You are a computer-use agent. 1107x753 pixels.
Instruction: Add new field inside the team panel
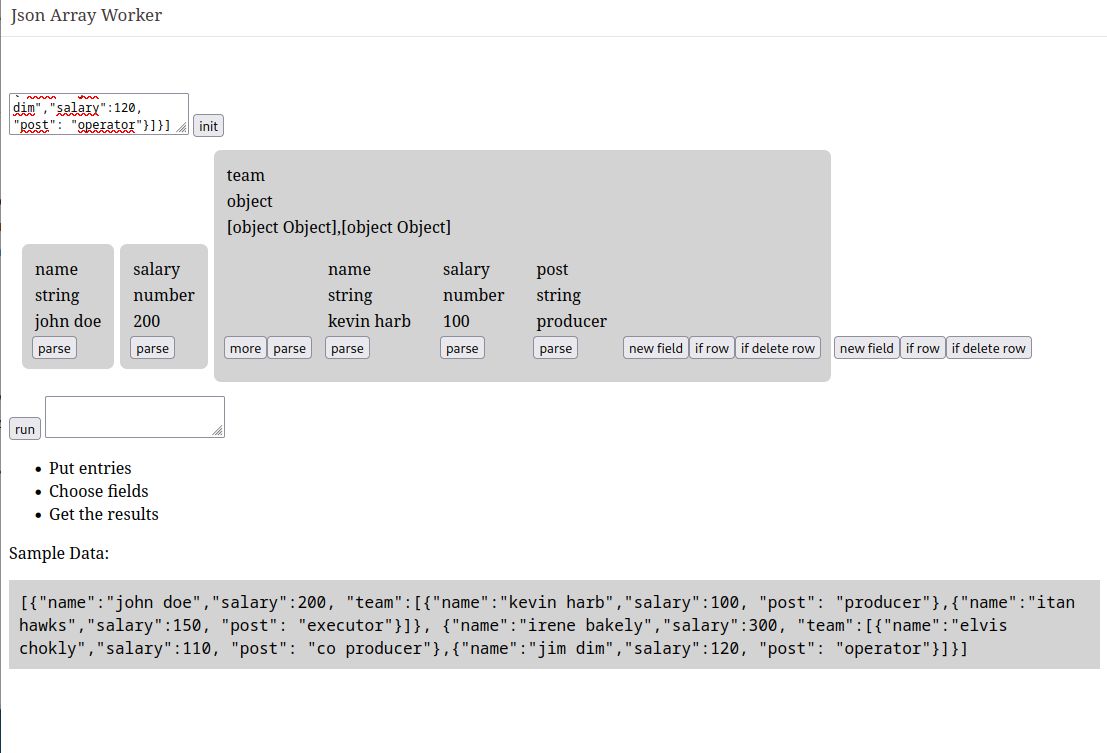(656, 348)
